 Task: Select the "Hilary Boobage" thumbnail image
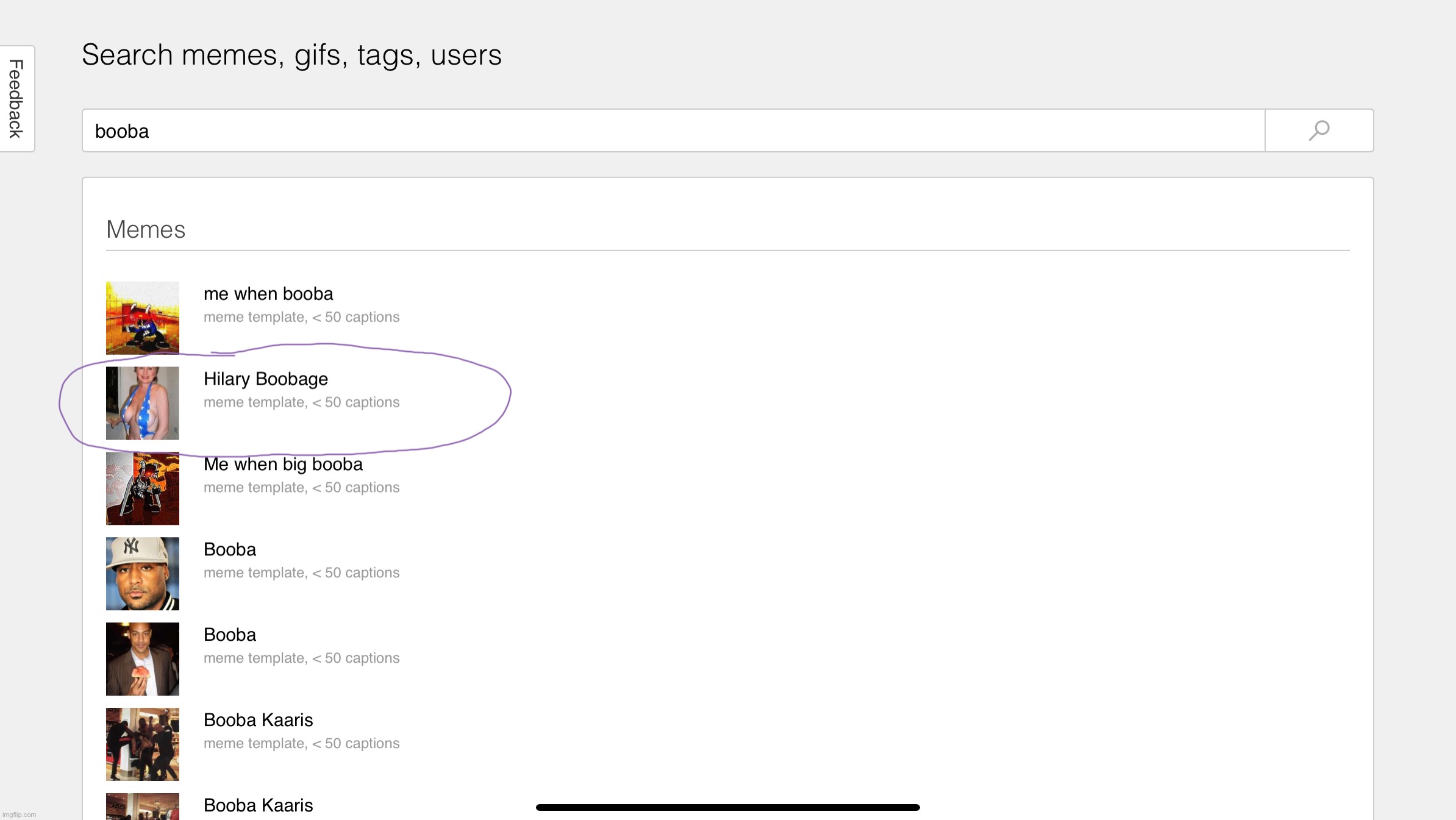(x=143, y=403)
